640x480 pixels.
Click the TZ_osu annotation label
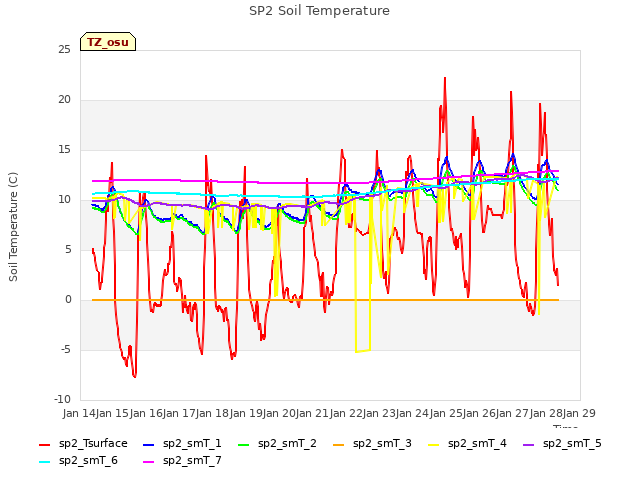tap(108, 42)
